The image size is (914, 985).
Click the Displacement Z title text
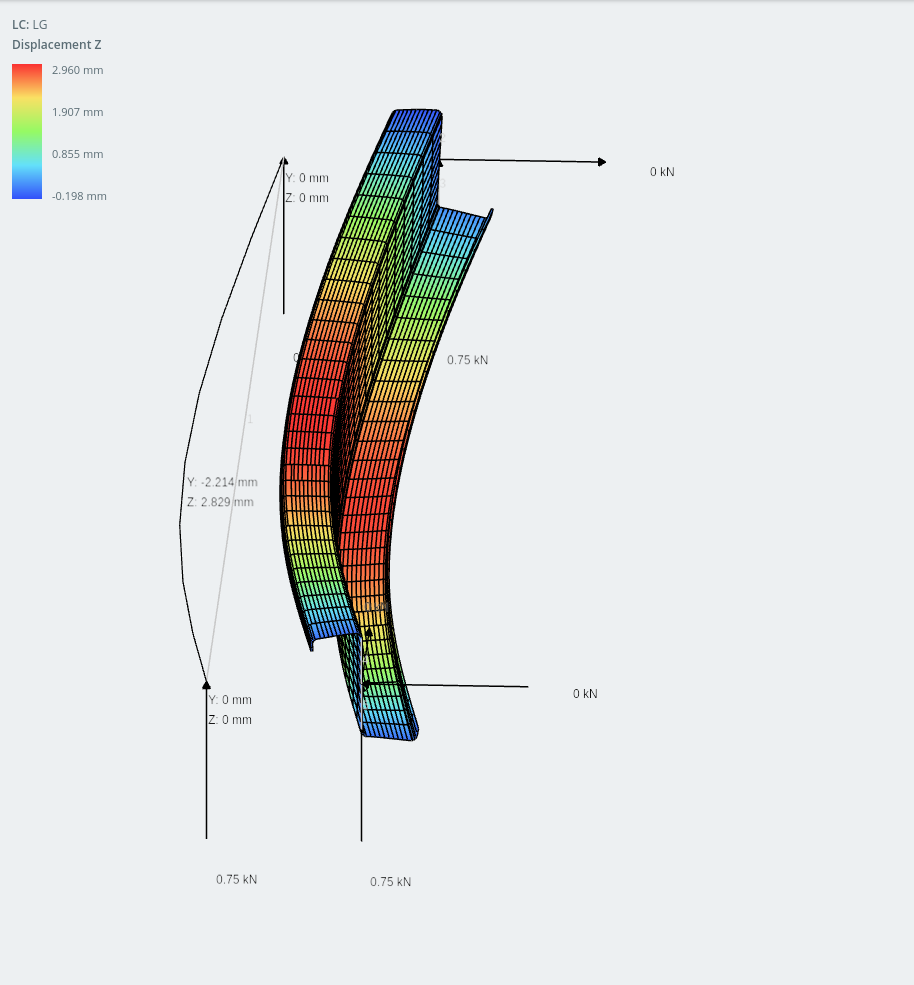[57, 45]
